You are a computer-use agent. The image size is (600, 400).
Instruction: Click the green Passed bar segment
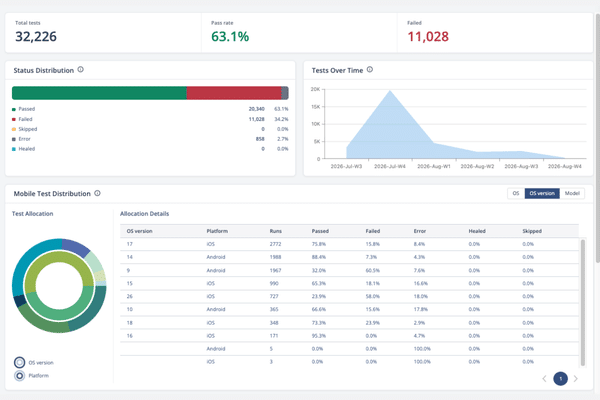tap(99, 93)
